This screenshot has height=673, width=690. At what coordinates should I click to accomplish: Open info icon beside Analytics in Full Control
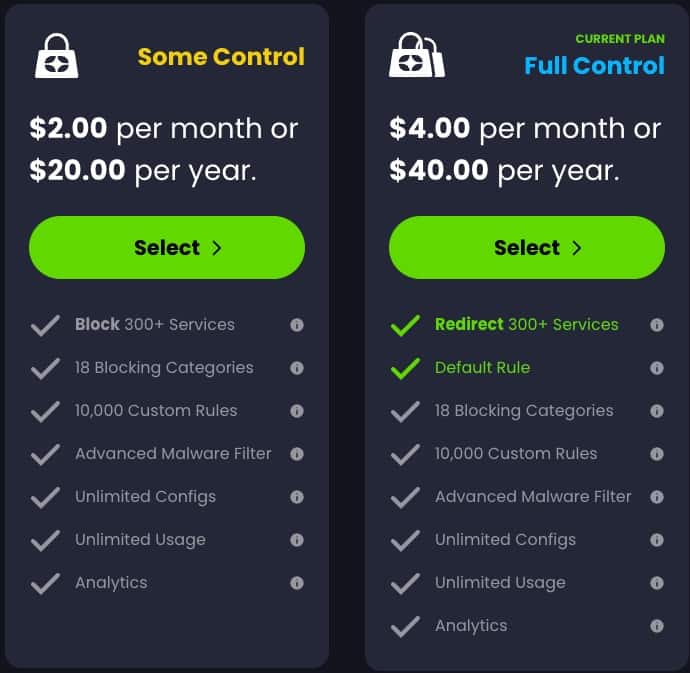click(657, 626)
